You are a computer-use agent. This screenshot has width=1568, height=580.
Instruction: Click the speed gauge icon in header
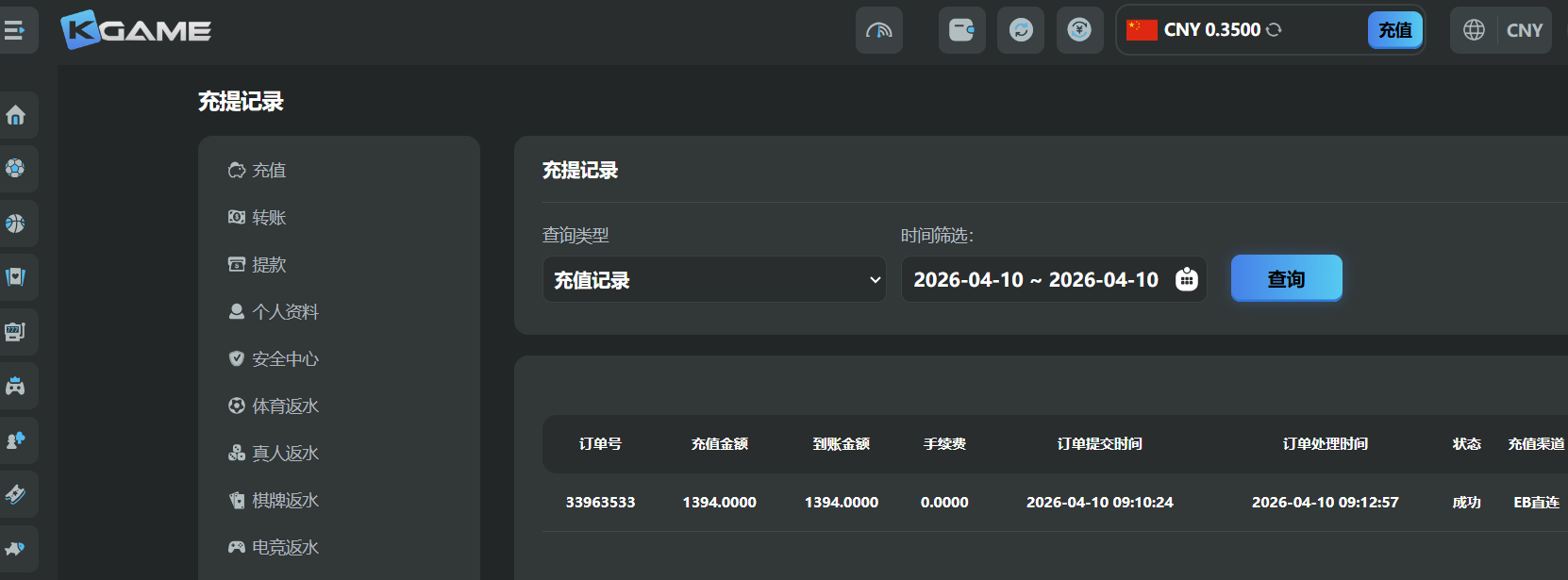(878, 30)
